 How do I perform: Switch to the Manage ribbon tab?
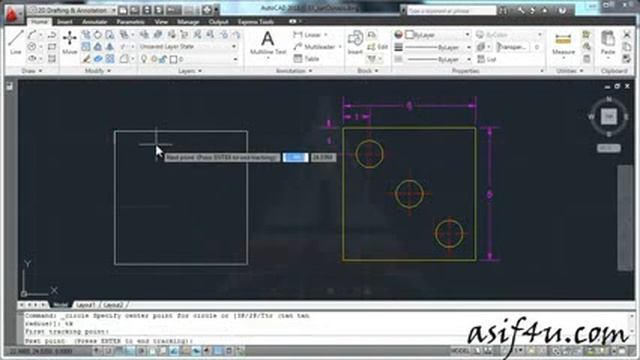coord(188,22)
